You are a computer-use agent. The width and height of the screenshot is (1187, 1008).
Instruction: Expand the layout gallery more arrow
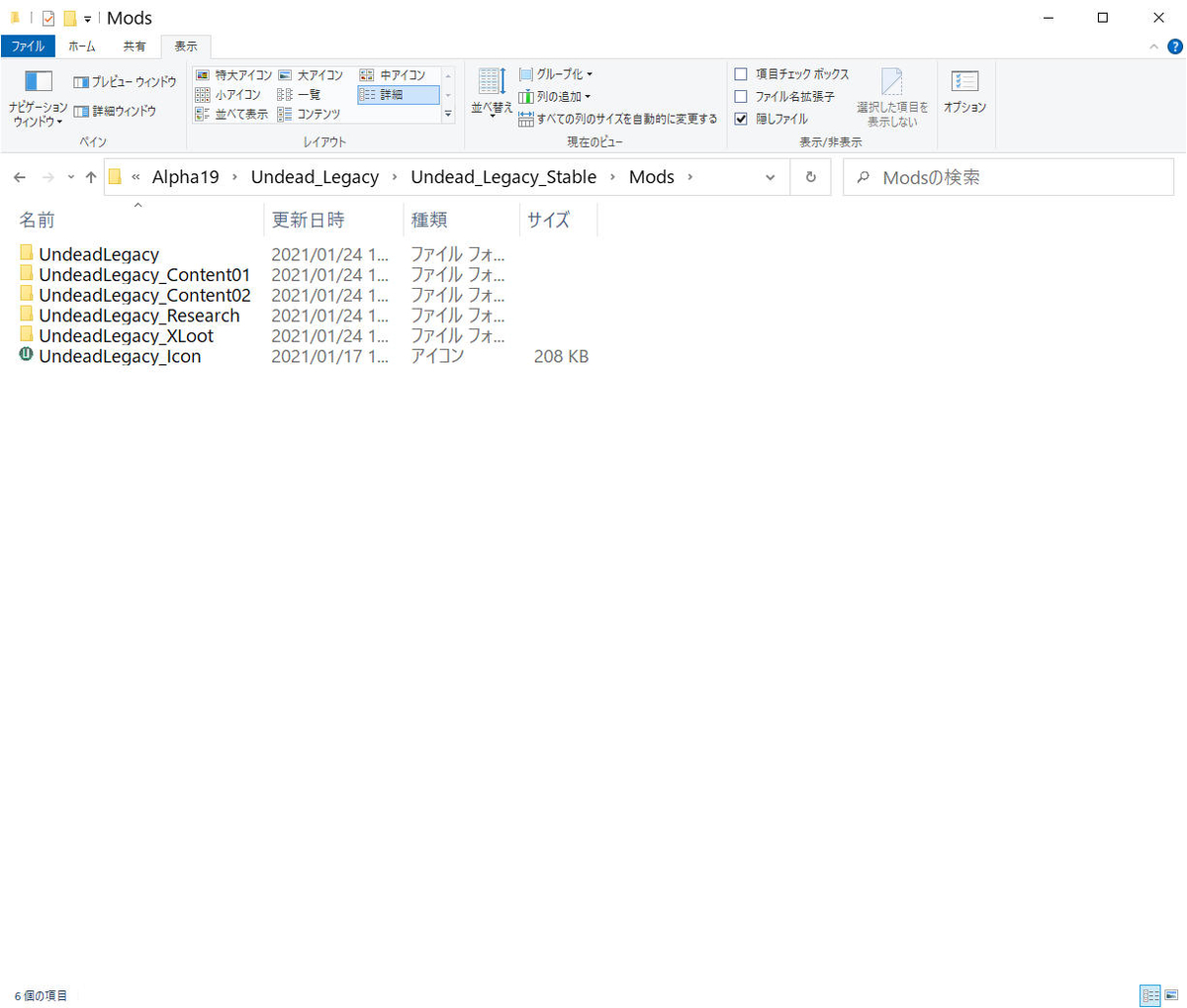[448, 115]
